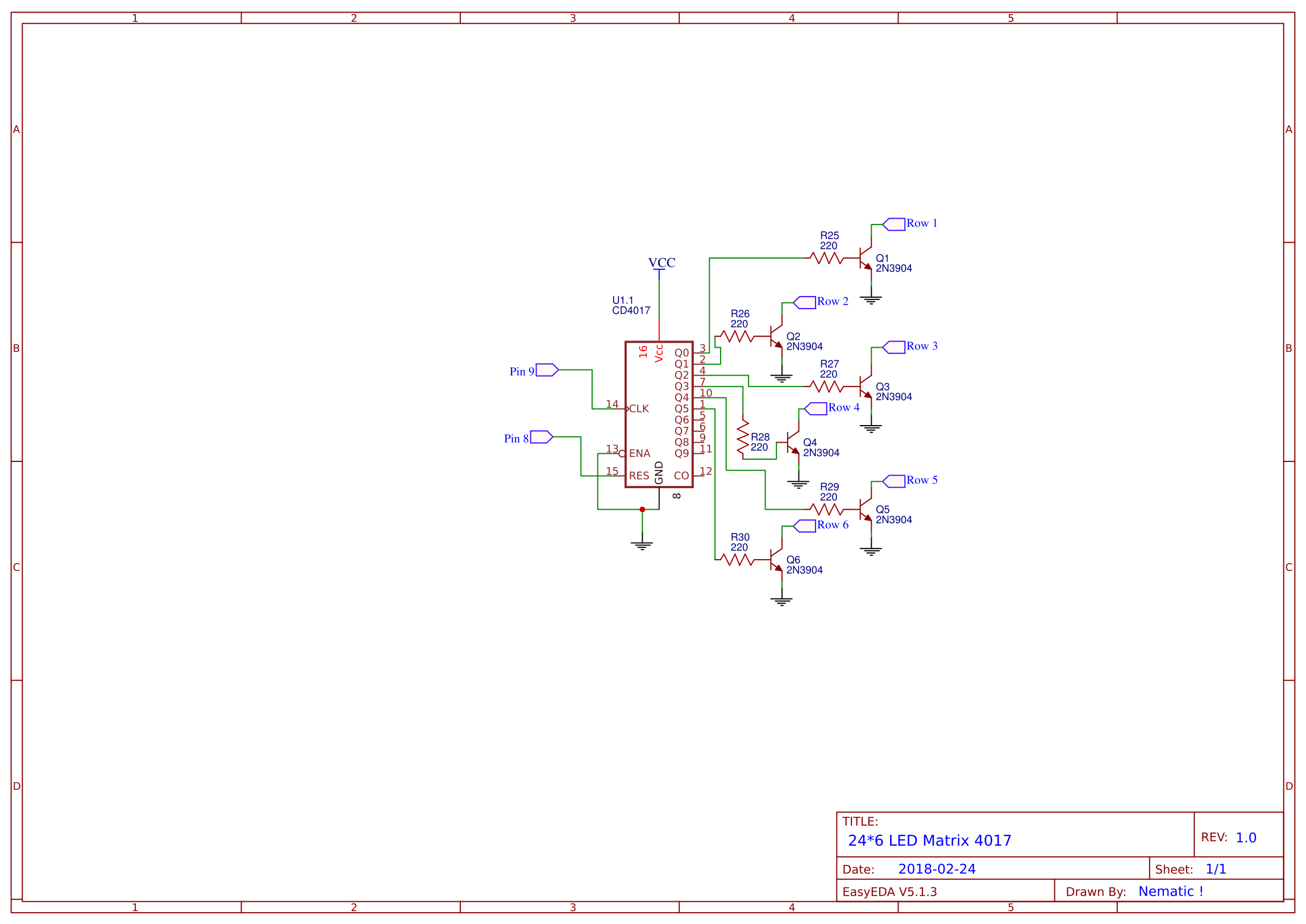Click the Pin 9 input port flag
1306x924 pixels.
(546, 370)
